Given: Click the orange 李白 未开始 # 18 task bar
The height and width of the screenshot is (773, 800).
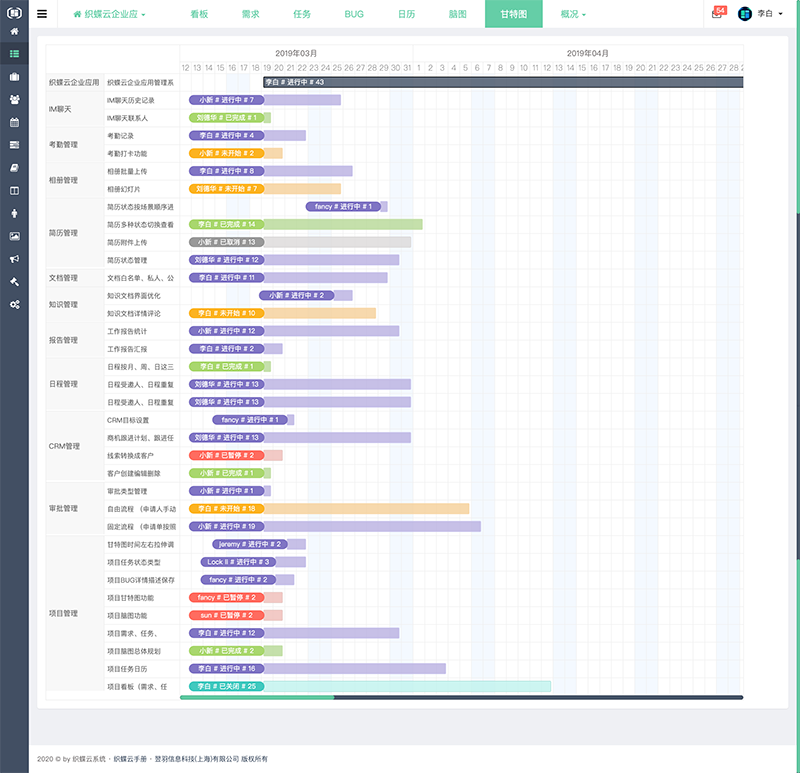Looking at the screenshot, I should pyautogui.click(x=329, y=509).
